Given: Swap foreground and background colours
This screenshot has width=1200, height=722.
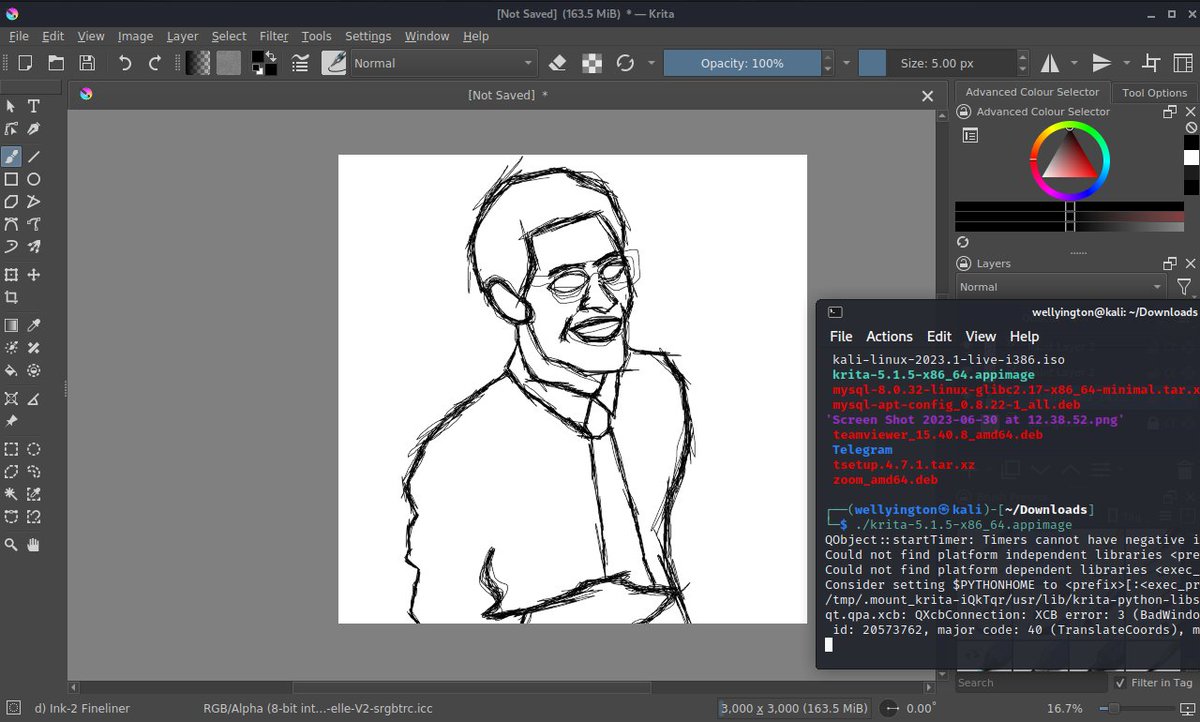Looking at the screenshot, I should (x=271, y=56).
